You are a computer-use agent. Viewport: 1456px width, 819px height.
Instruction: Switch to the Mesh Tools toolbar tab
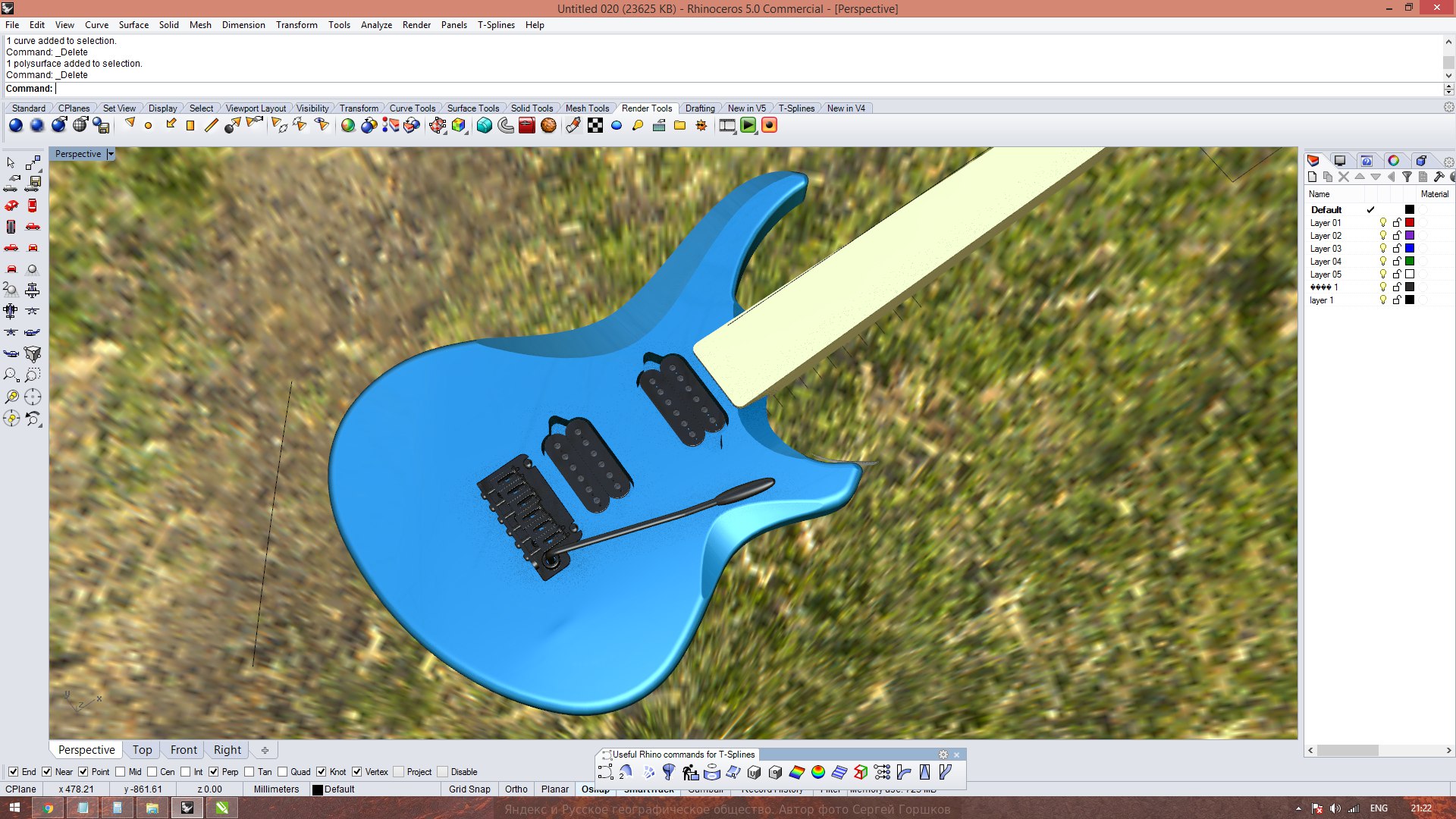click(586, 108)
